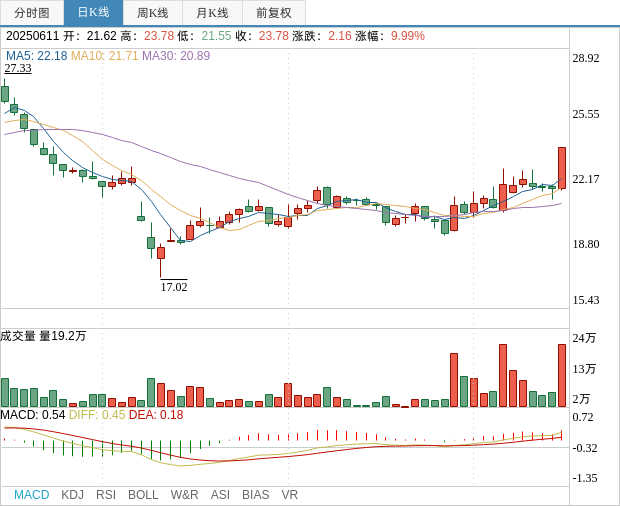Select the W&R indicator
The image size is (620, 506).
point(184,495)
